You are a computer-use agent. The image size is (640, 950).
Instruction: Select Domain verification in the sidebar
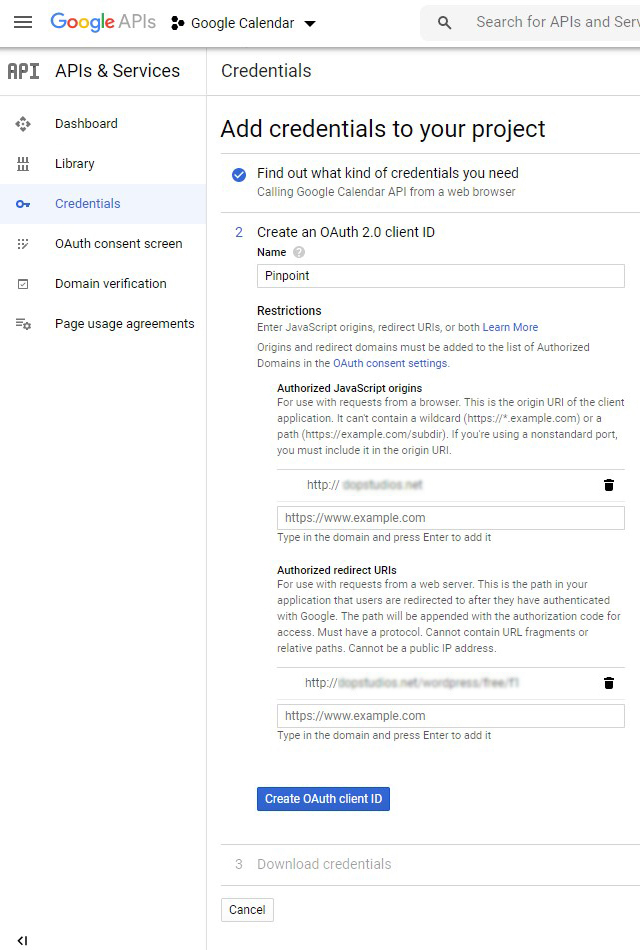pos(110,284)
